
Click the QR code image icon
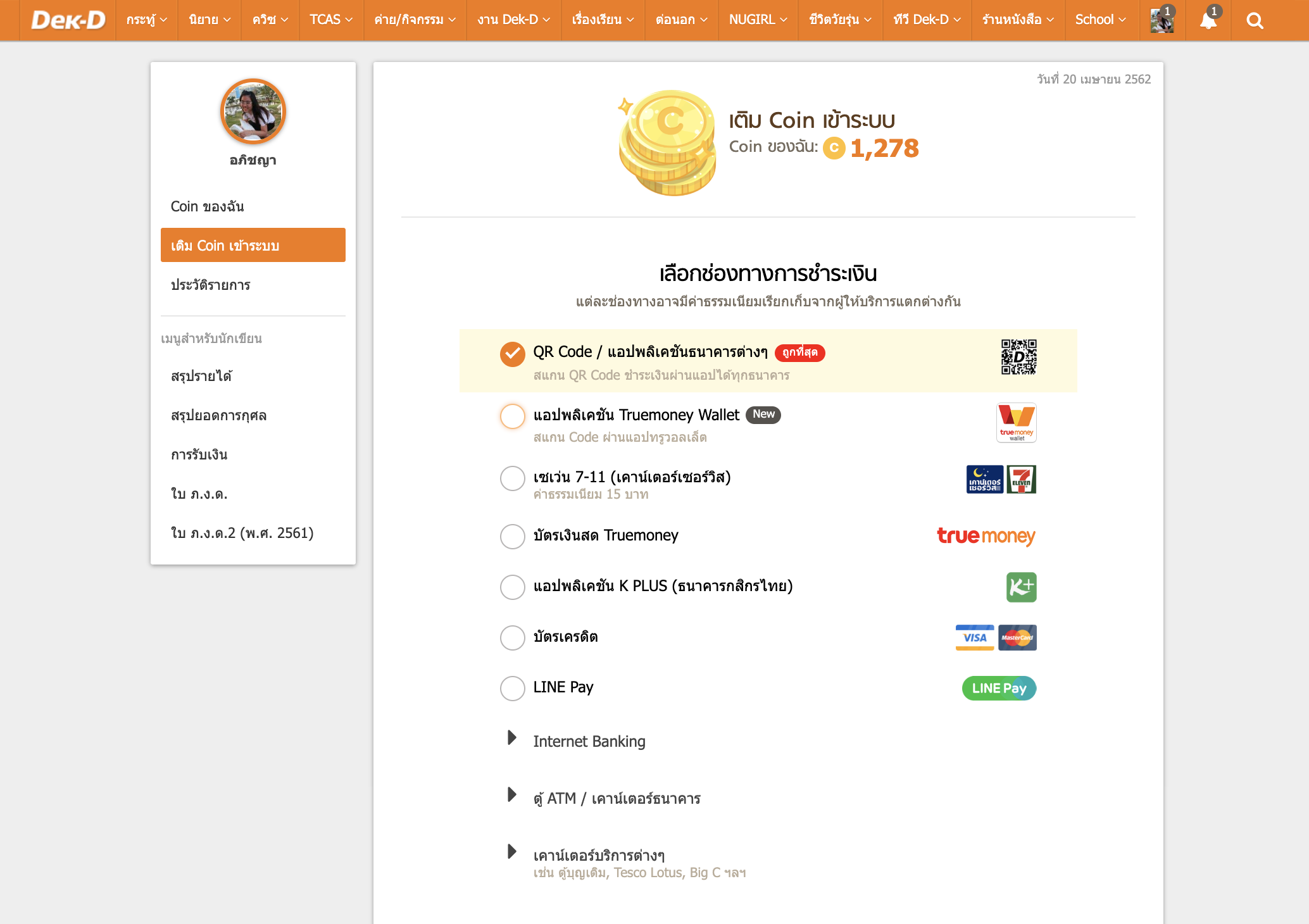pos(1018,357)
